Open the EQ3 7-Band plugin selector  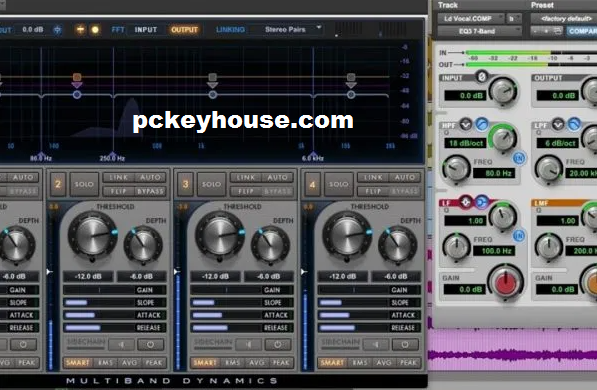click(x=479, y=31)
